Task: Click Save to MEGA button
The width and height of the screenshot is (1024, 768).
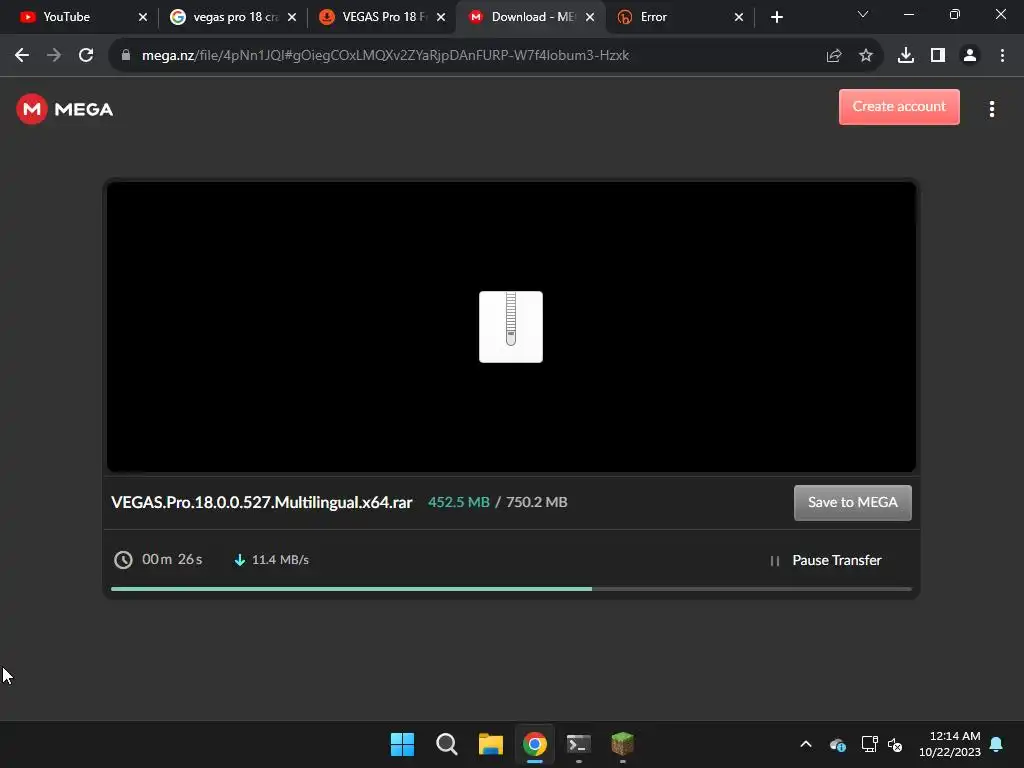Action: 852,502
